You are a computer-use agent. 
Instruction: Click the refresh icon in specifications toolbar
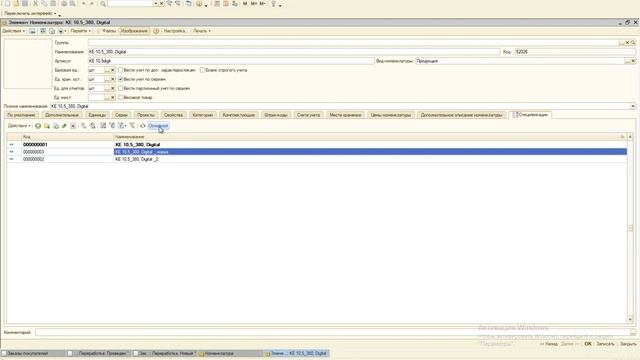142,126
